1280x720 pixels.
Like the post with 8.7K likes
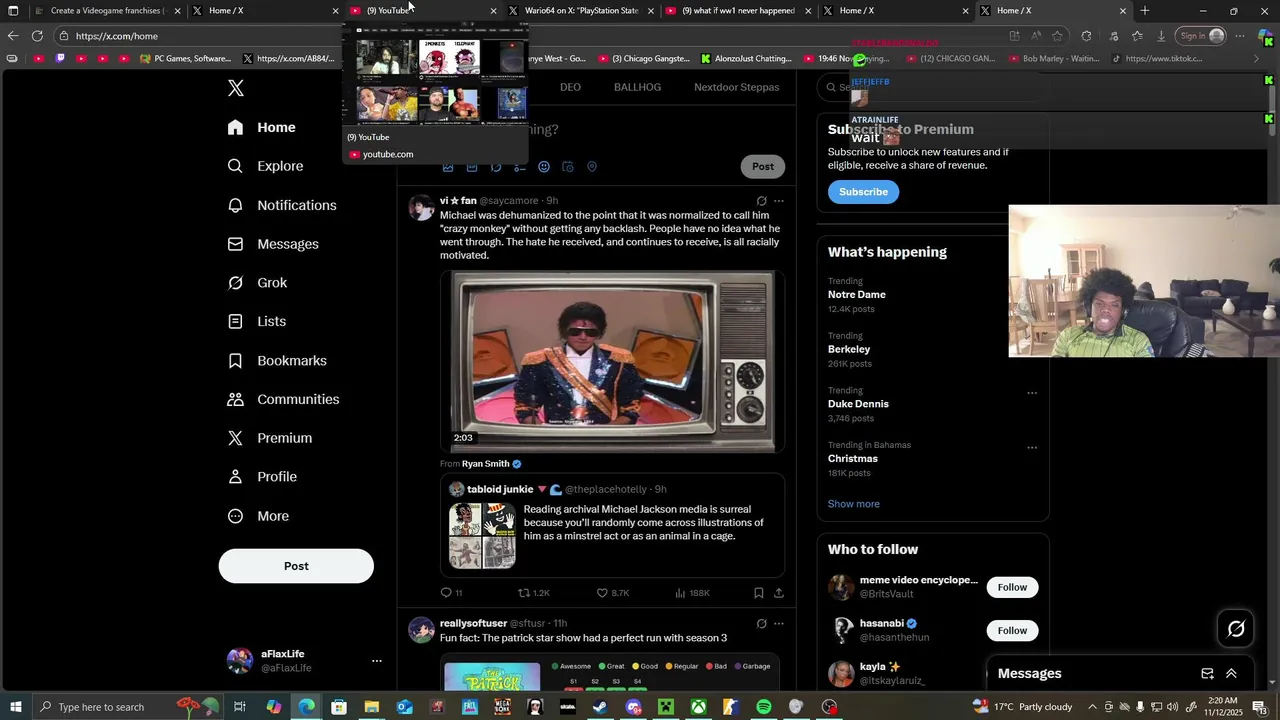tap(613, 593)
